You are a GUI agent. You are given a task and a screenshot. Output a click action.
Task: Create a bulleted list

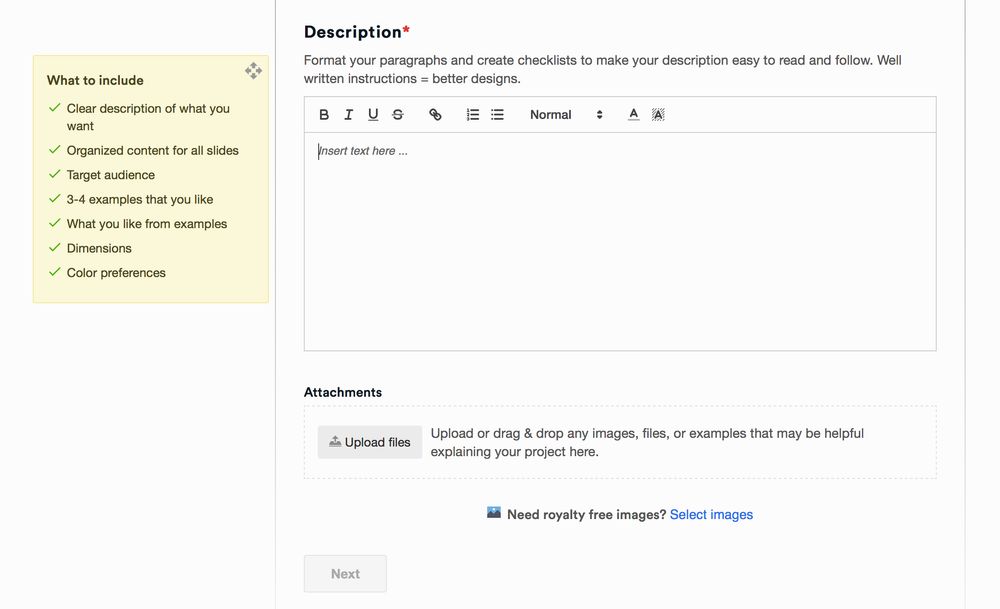[497, 115]
